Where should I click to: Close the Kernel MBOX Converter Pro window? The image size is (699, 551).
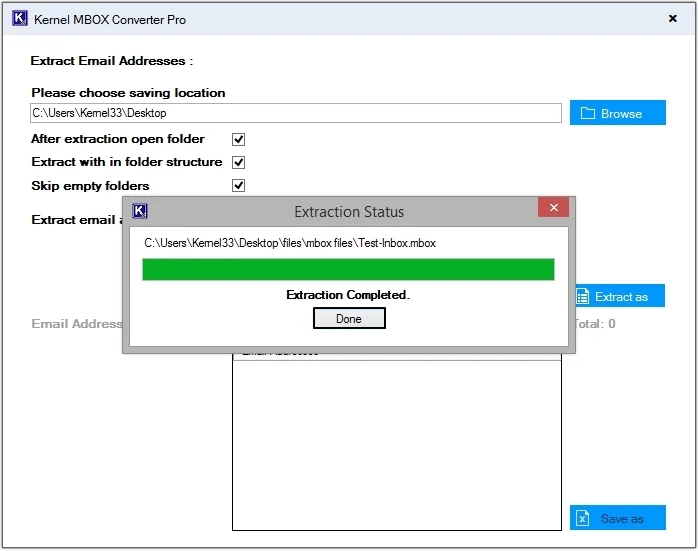coord(673,18)
